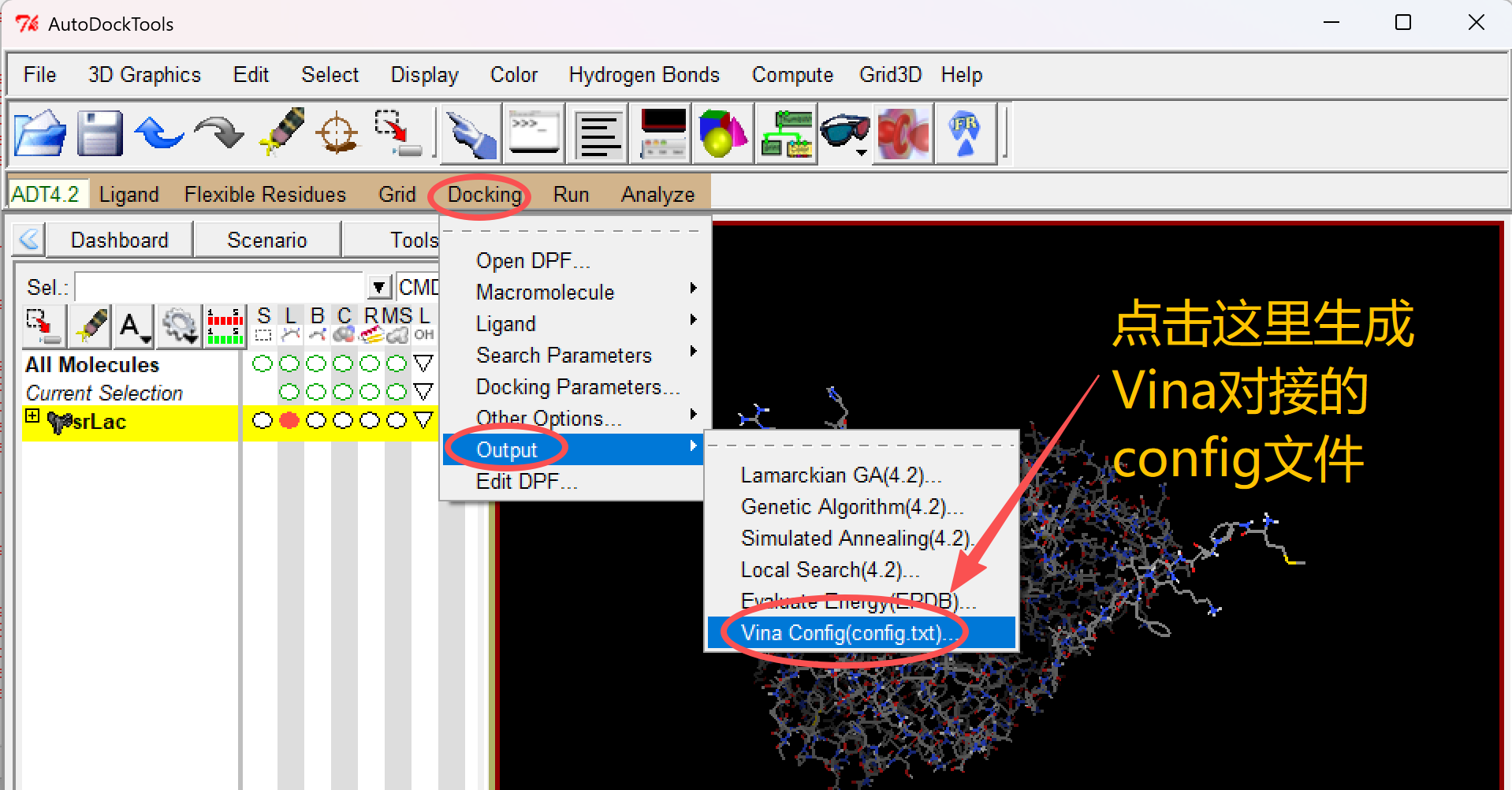Click the colored 3D shapes icon
The image size is (1512, 790).
722,133
